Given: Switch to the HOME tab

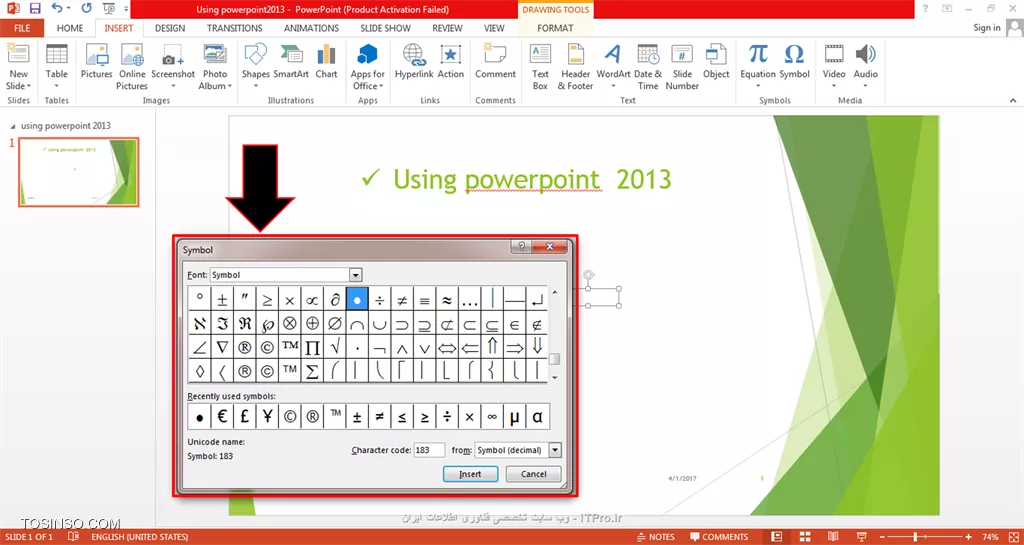Looking at the screenshot, I should pyautogui.click(x=70, y=28).
